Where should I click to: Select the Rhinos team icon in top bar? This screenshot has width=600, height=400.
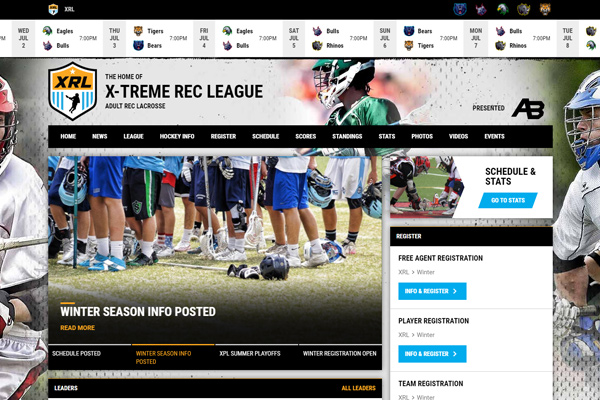pos(523,9)
